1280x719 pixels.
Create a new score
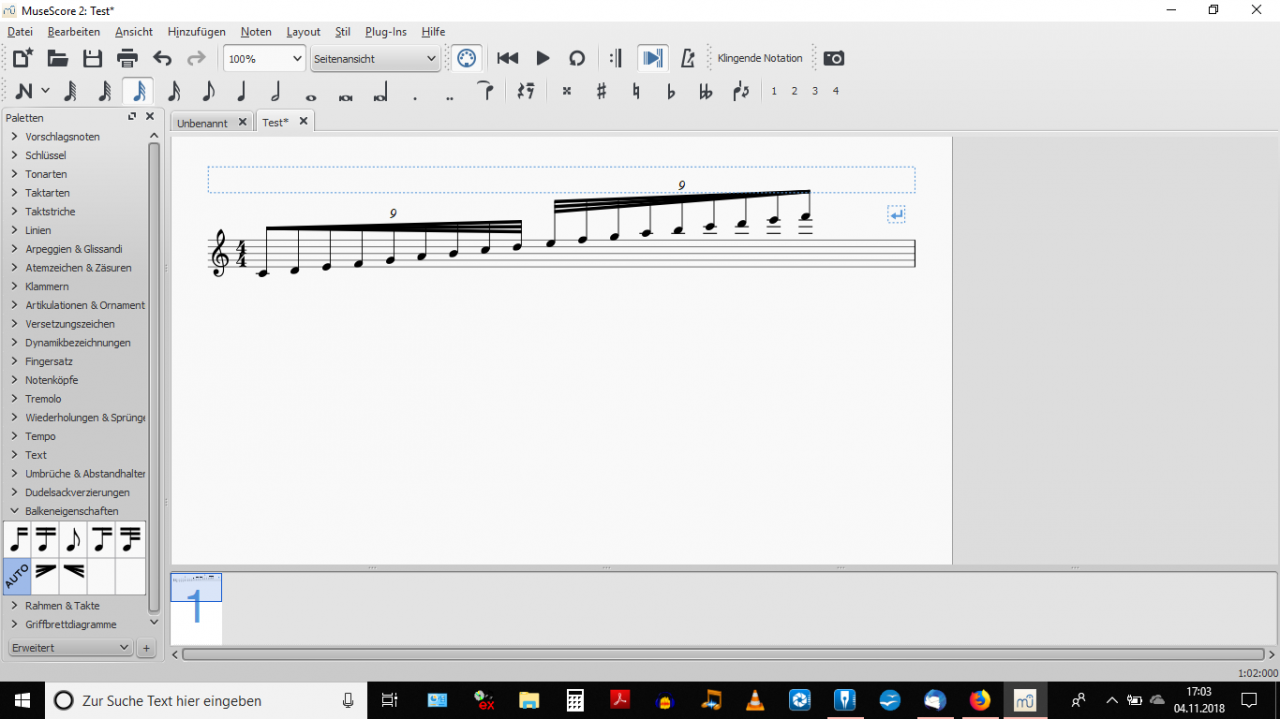coord(22,58)
